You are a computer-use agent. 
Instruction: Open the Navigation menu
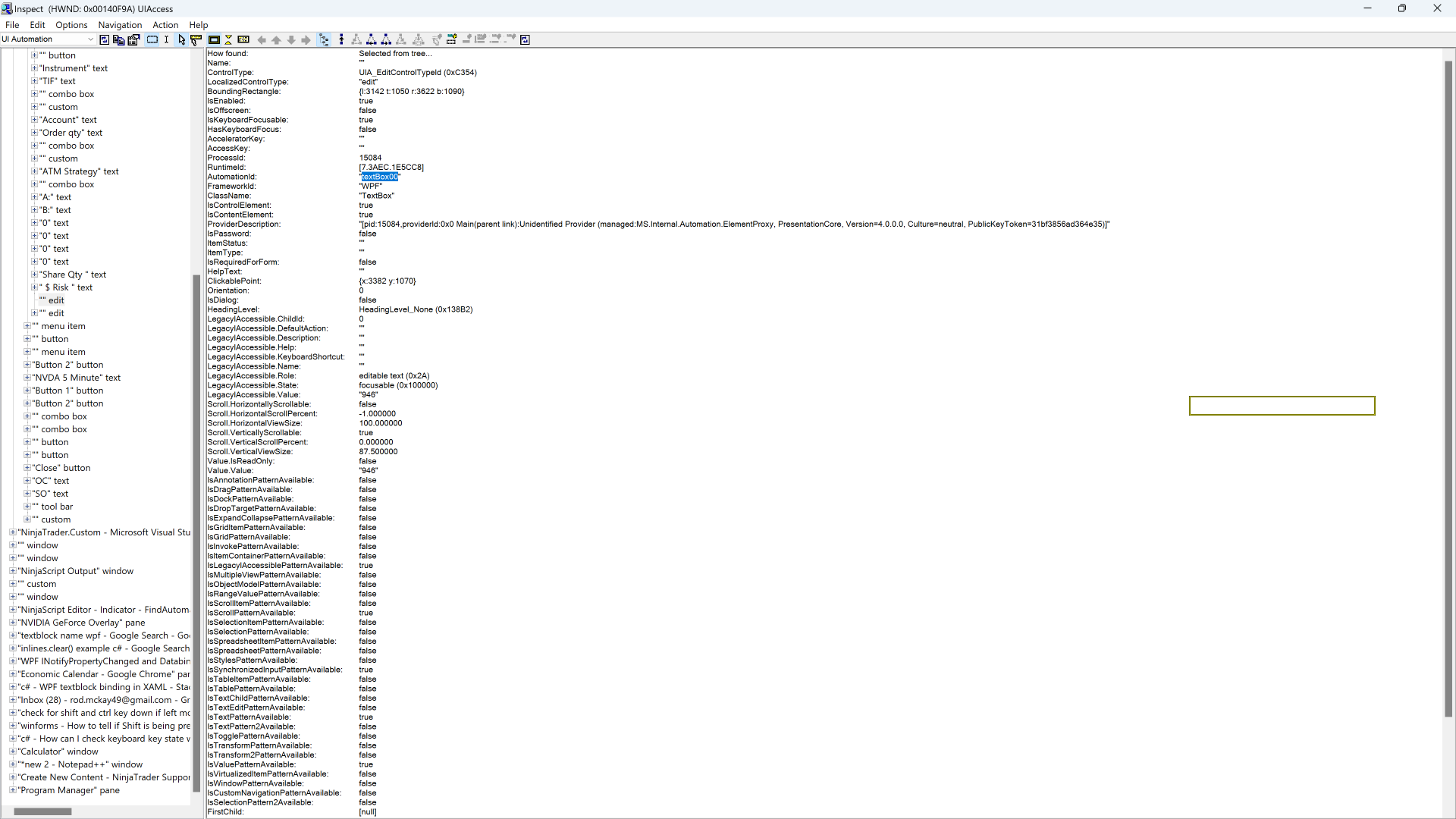120,25
